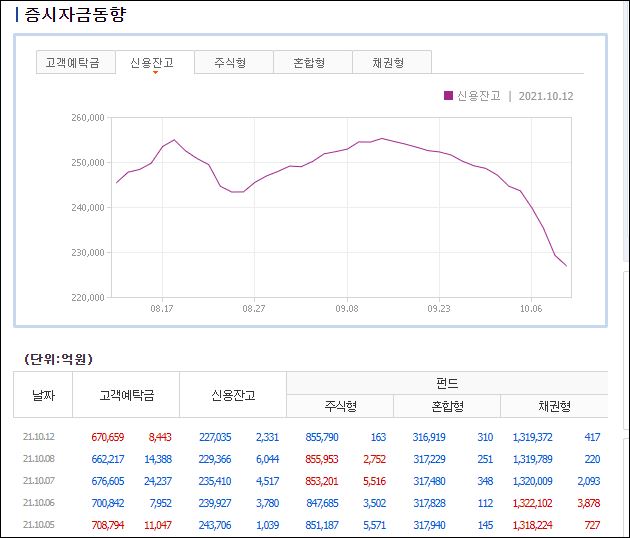Click the 220,000 y-axis label
Viewport: 630px width, 538px height.
point(88,298)
